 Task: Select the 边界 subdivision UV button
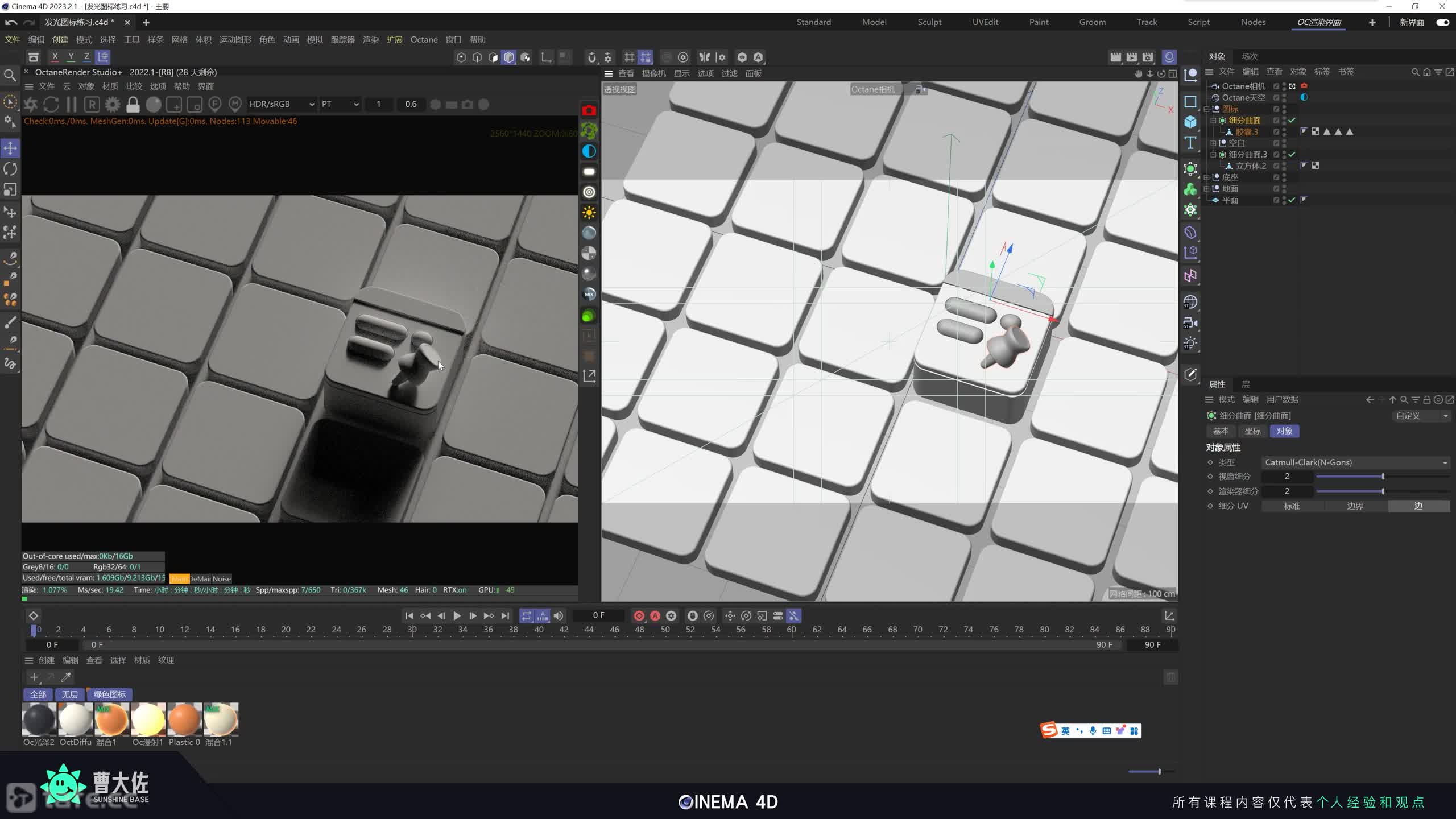[1355, 506]
